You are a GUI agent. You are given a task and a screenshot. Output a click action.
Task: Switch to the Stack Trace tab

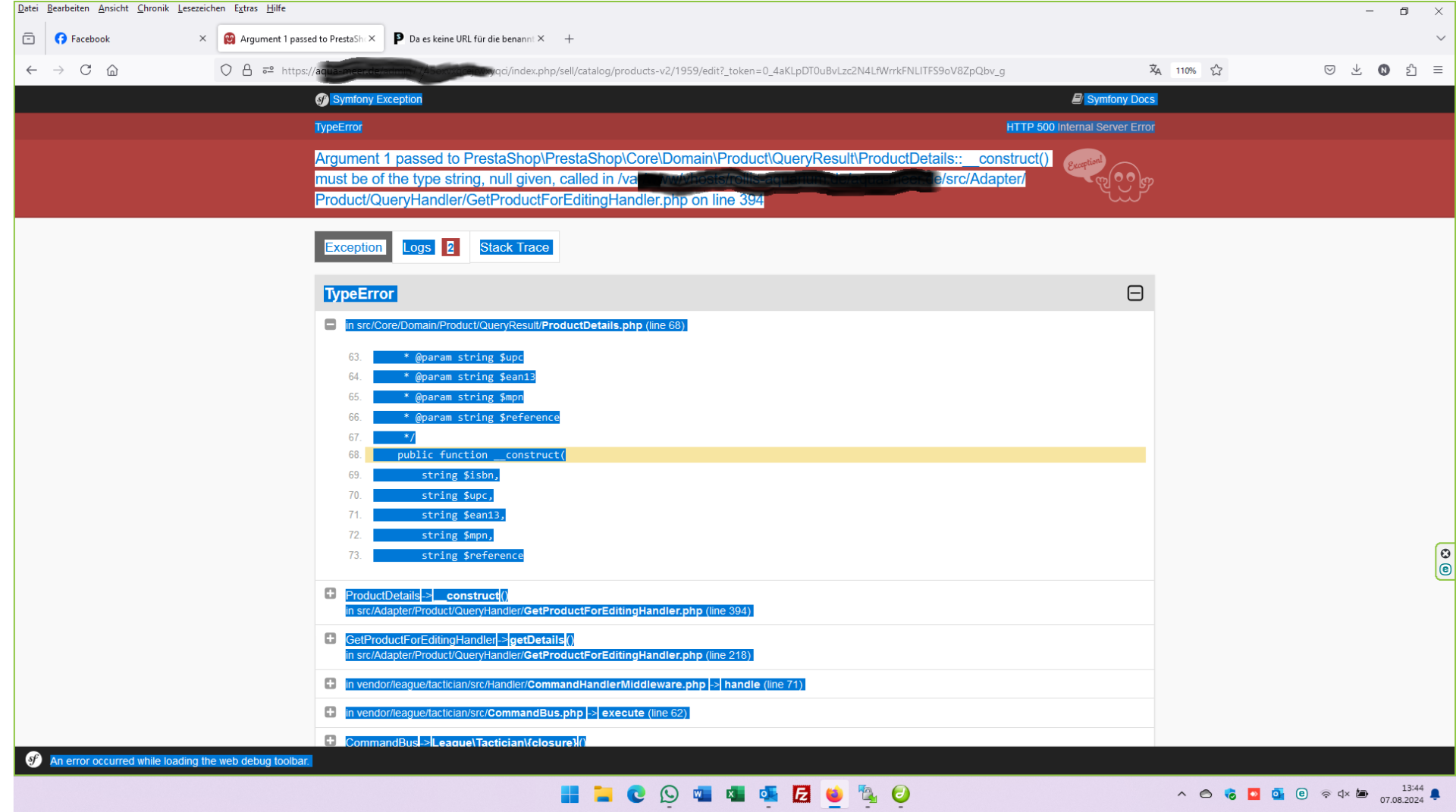point(514,247)
